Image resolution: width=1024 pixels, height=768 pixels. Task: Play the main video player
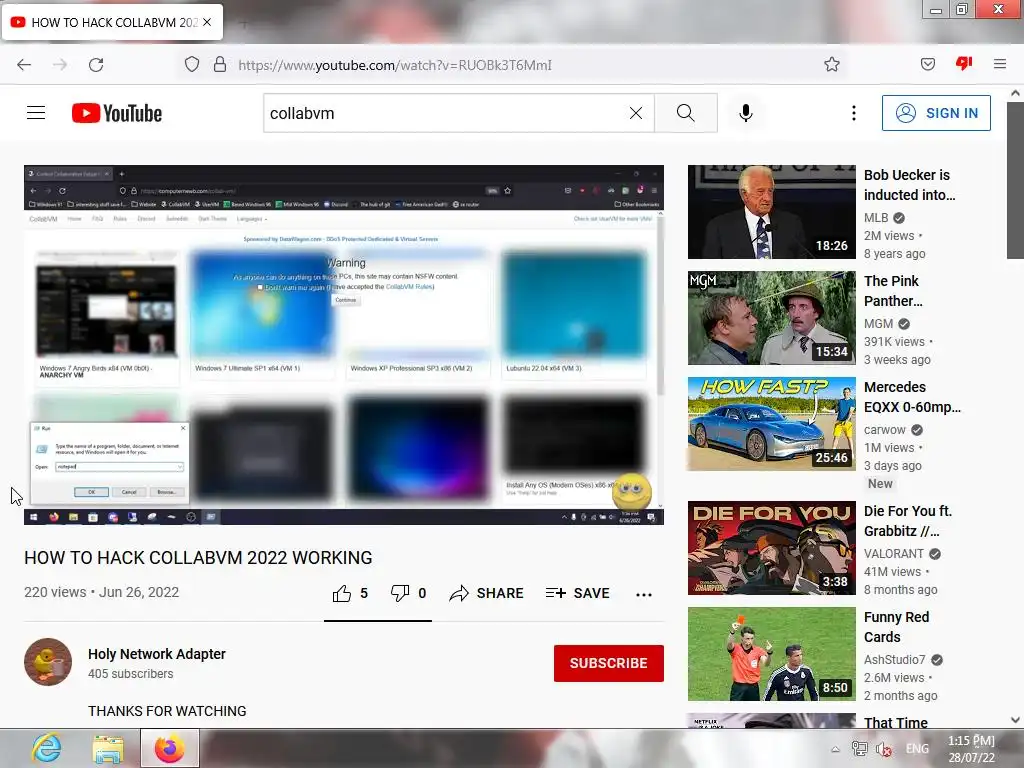[344, 345]
